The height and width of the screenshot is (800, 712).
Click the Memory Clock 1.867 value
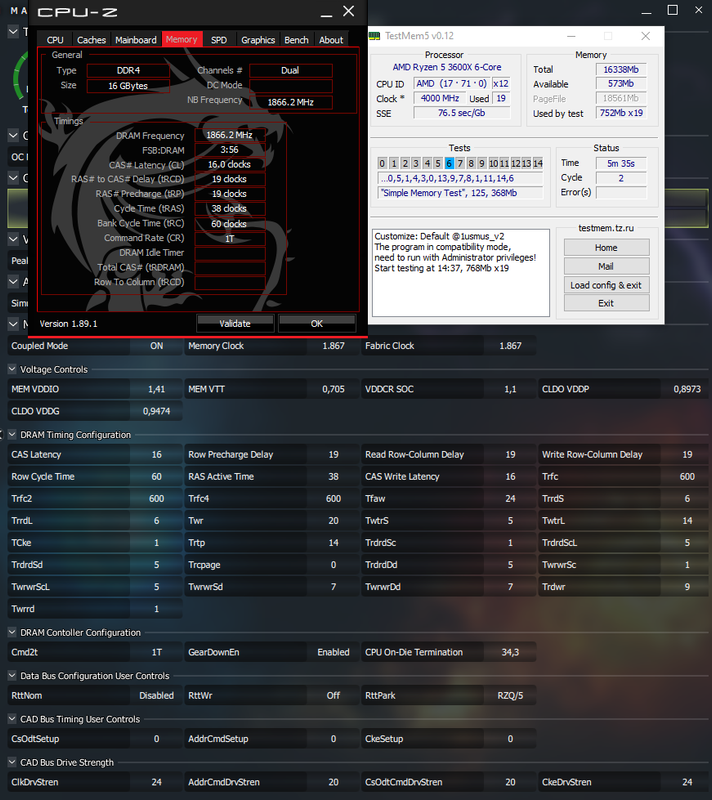click(333, 346)
